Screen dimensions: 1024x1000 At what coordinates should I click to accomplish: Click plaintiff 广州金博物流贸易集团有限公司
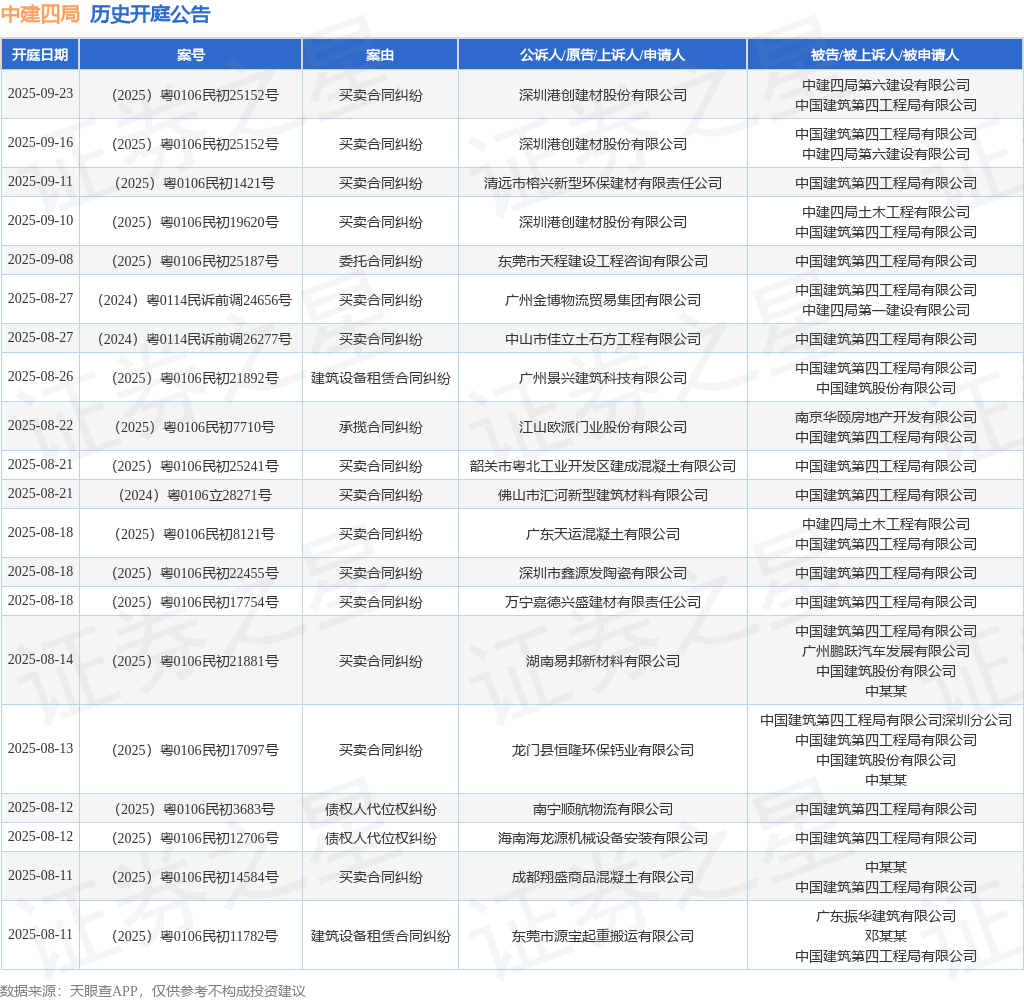[x=602, y=300]
